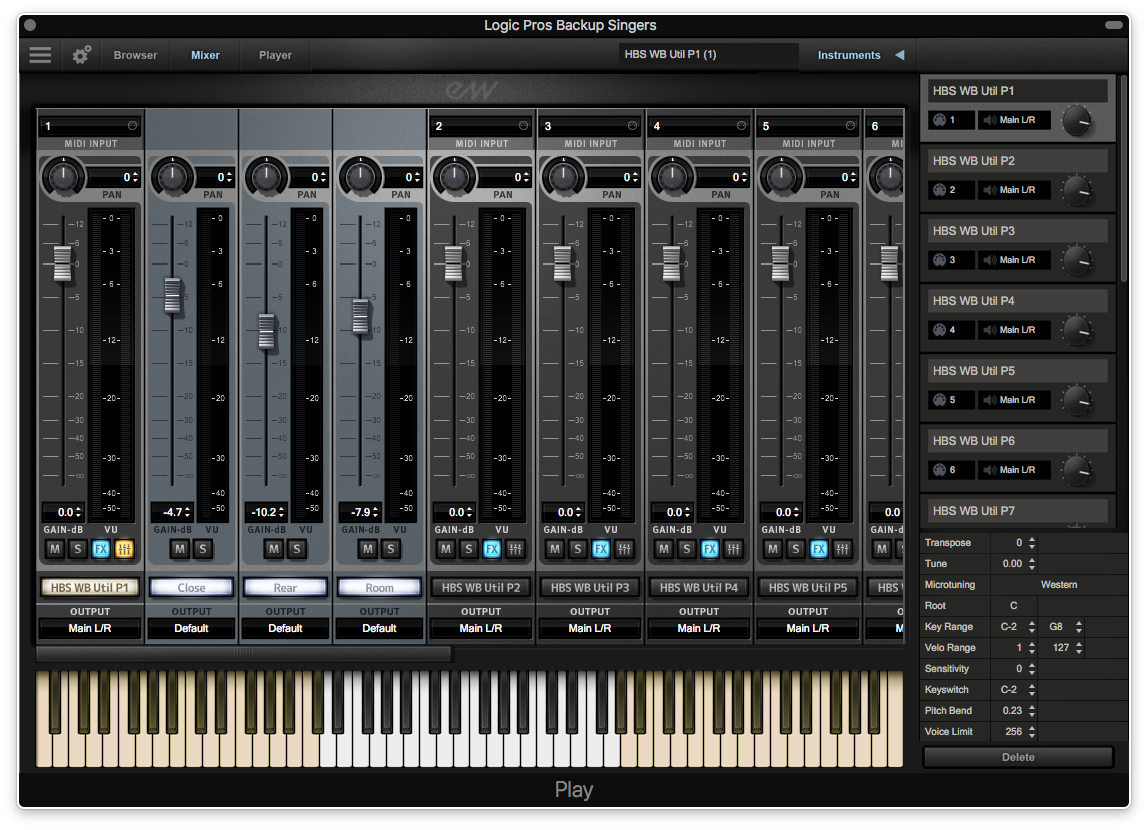Collapse the Instruments panel arrow
Image resolution: width=1148 pixels, height=830 pixels.
click(900, 55)
